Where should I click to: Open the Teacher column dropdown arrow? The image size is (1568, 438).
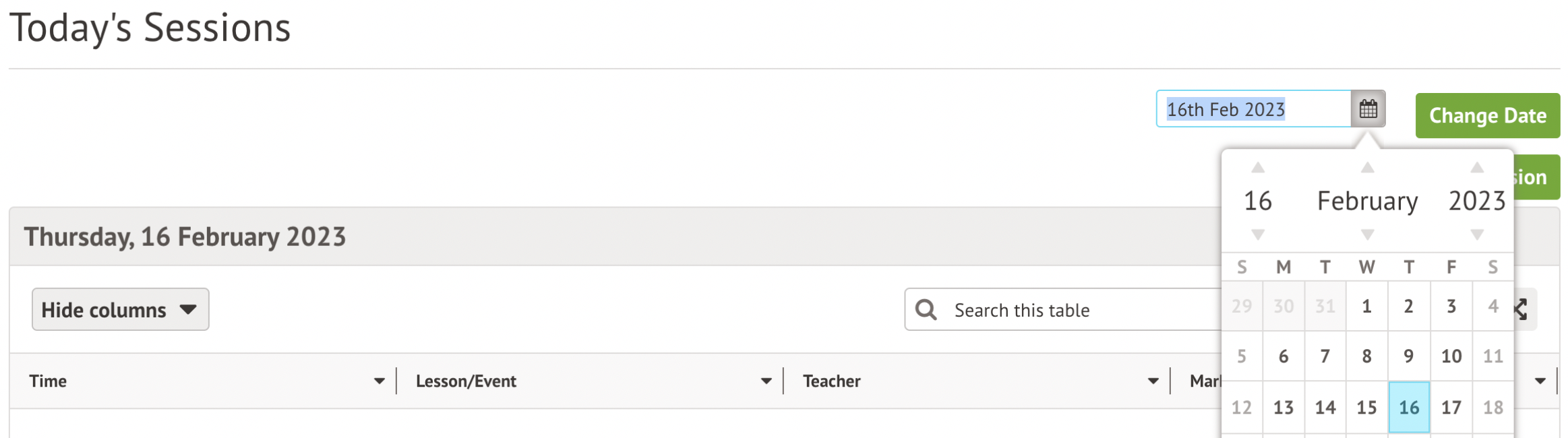[1153, 381]
